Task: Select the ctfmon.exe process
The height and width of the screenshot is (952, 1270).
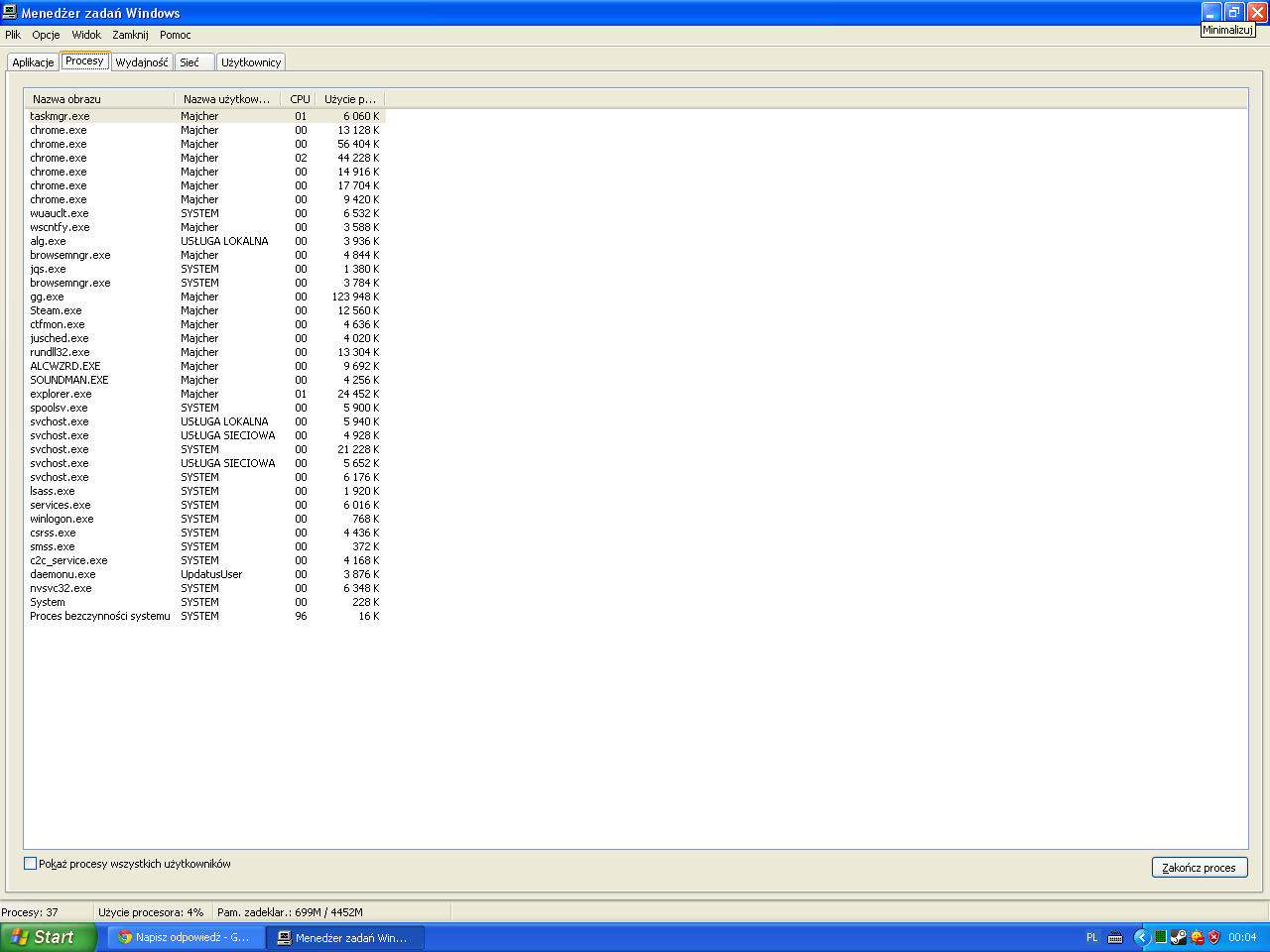Action: pos(204,324)
